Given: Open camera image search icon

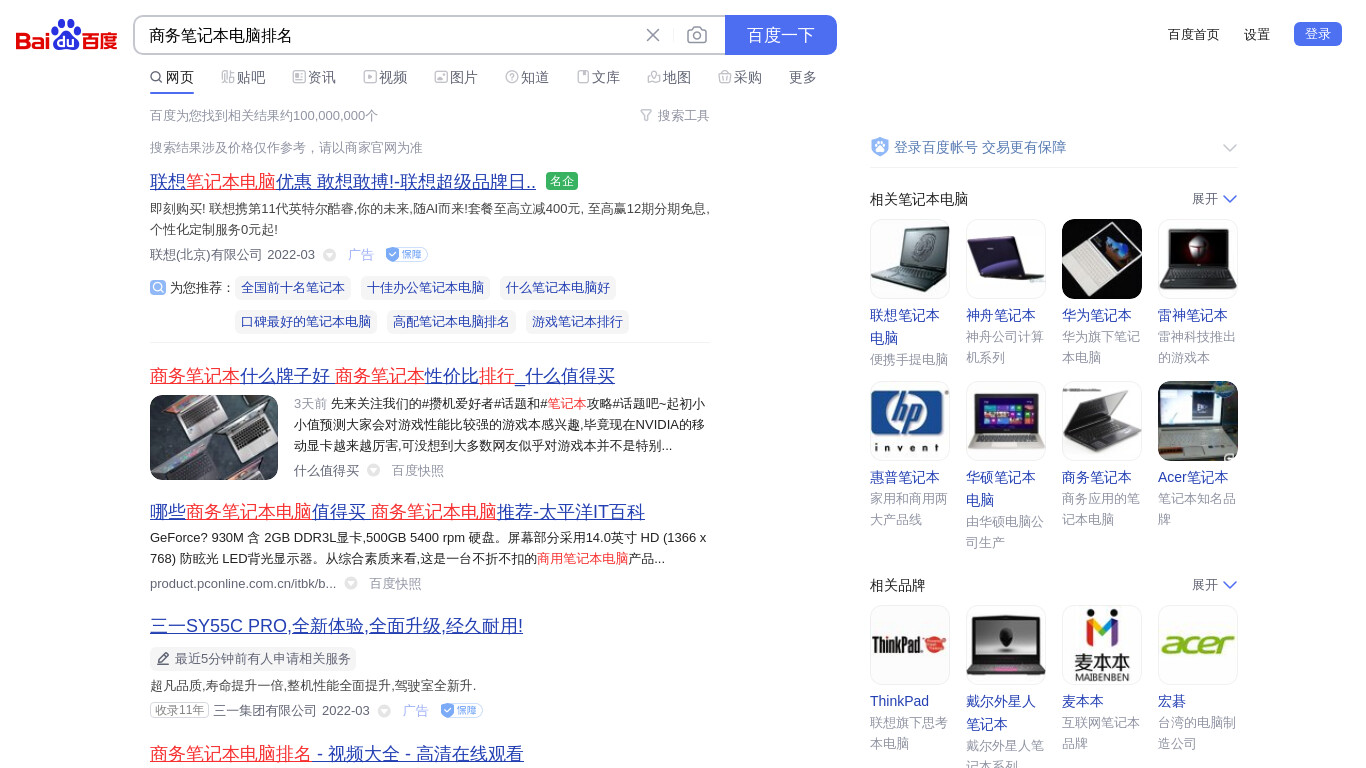Looking at the screenshot, I should coord(697,35).
